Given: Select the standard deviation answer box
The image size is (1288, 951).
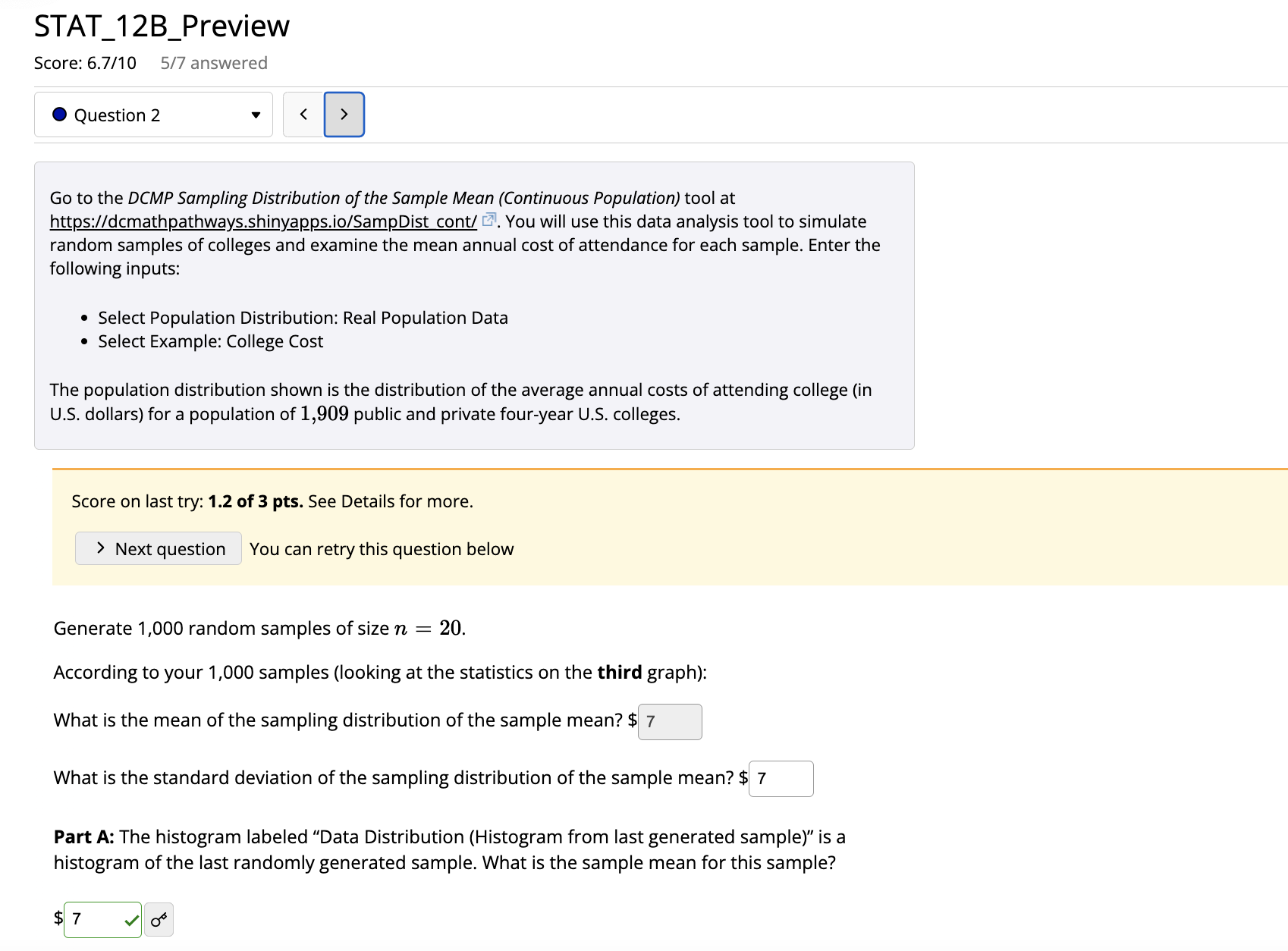Looking at the screenshot, I should coord(781,779).
